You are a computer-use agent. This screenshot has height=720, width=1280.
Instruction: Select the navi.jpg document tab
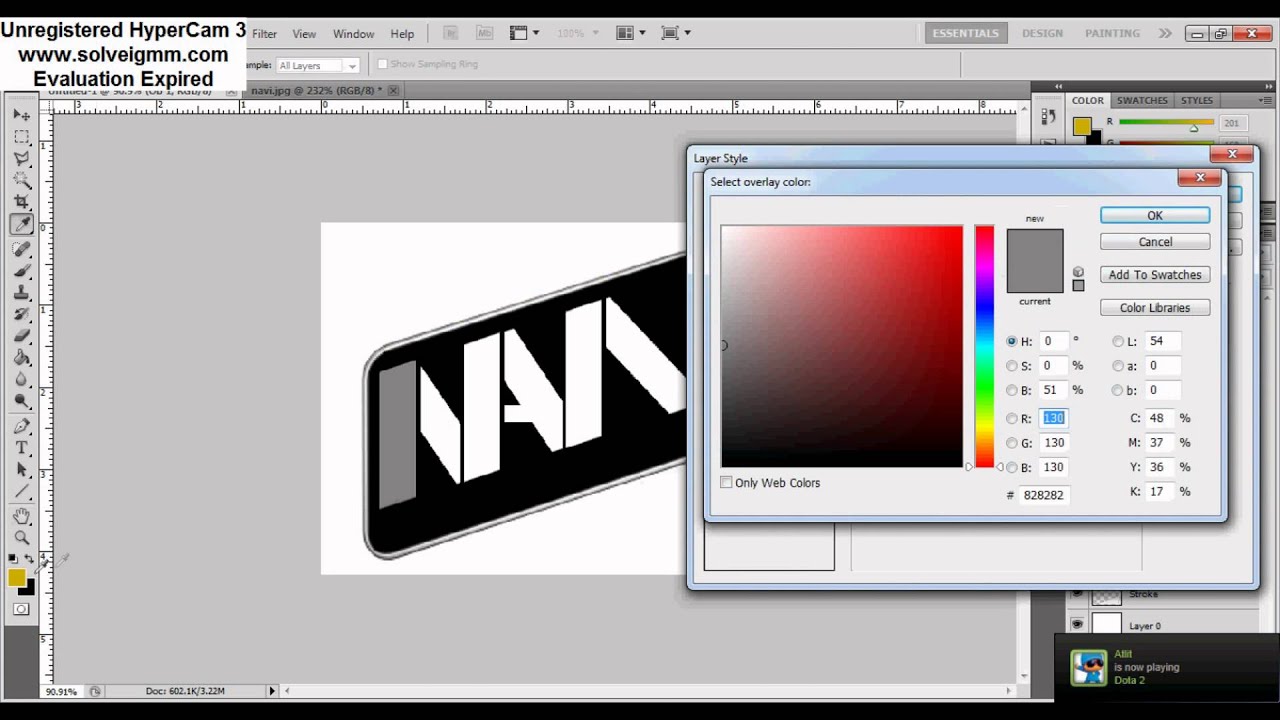[318, 90]
